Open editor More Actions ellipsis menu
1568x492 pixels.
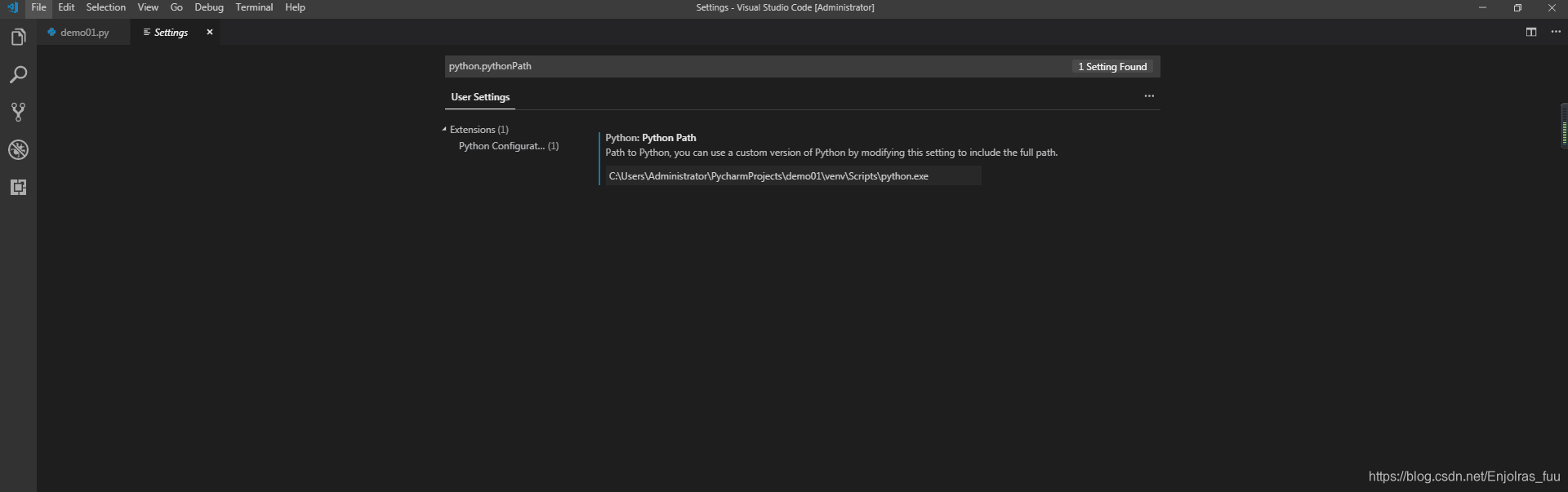point(1556,32)
